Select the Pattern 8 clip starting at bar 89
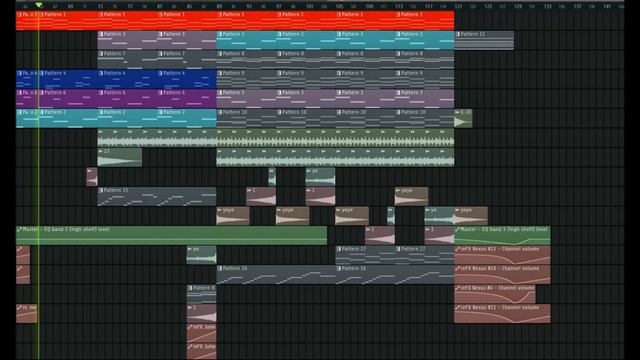Image resolution: width=640 pixels, height=360 pixels. pos(246,60)
